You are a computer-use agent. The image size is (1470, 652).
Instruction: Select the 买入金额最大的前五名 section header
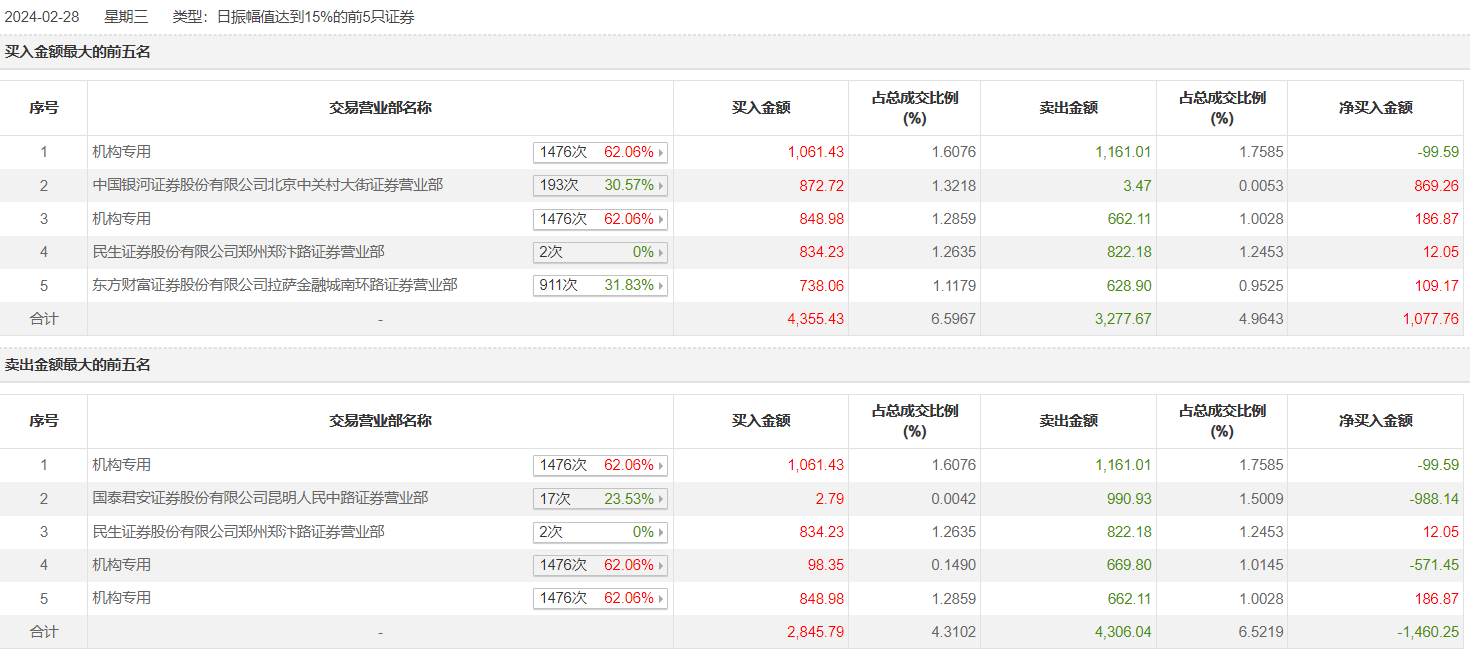78,52
